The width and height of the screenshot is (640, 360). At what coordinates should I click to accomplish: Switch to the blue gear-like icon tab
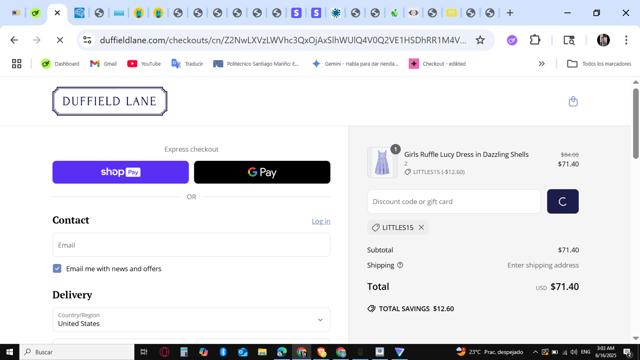click(x=336, y=13)
